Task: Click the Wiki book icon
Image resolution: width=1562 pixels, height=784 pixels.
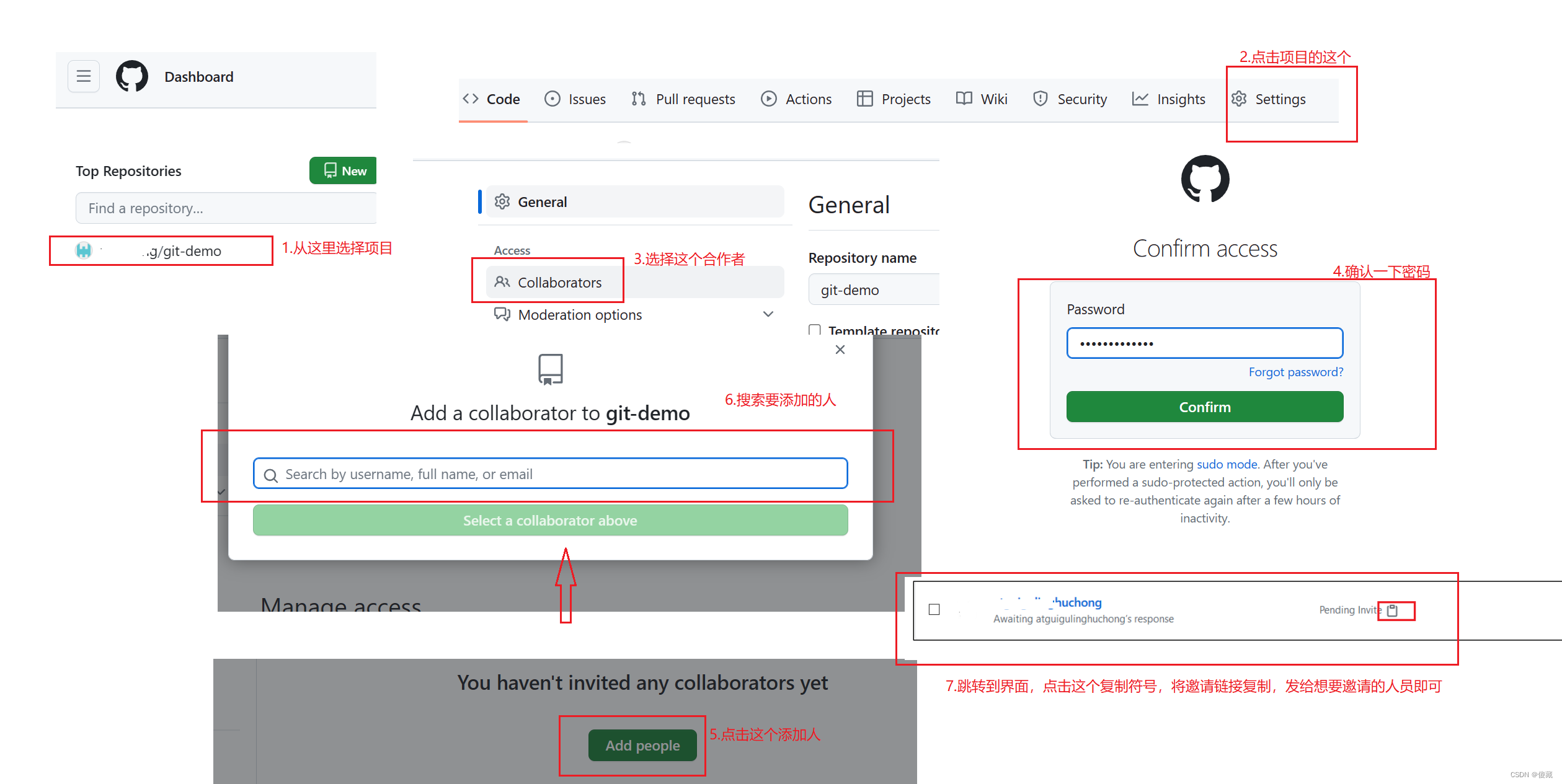Action: (964, 99)
